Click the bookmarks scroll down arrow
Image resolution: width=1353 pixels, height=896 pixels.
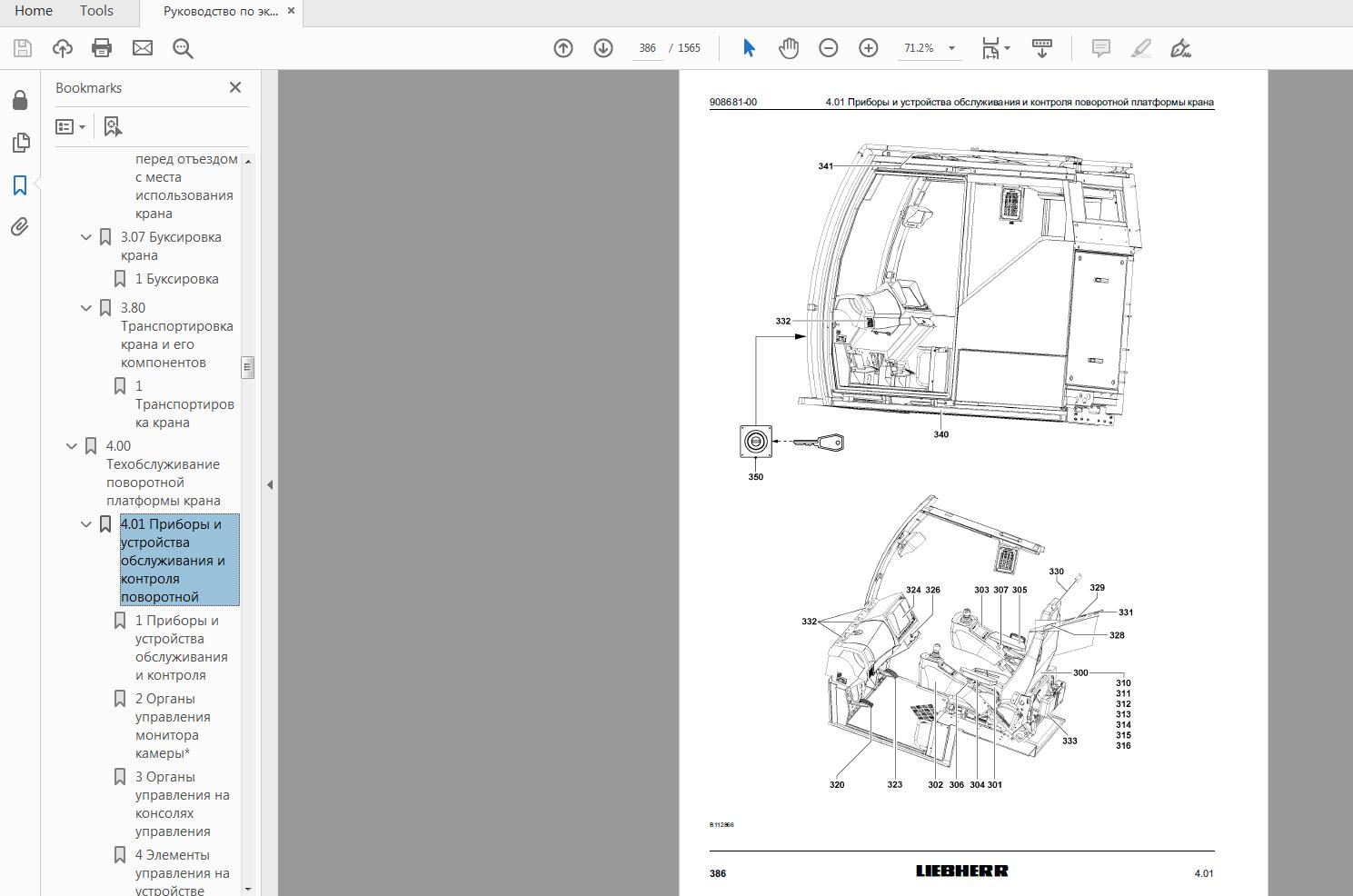click(x=247, y=889)
